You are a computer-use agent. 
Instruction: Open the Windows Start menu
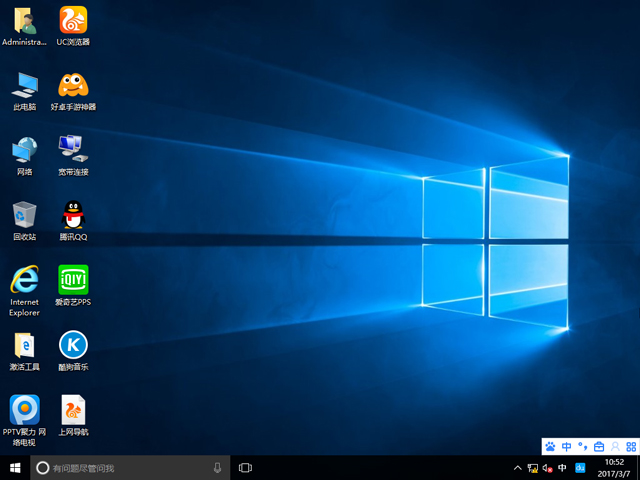pos(15,467)
